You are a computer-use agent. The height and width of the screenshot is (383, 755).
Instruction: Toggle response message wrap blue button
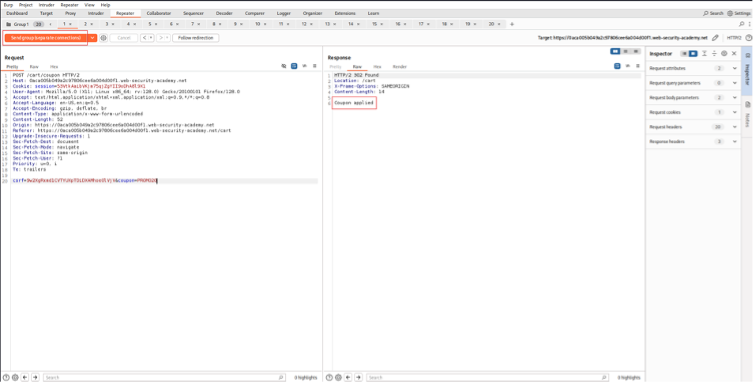tap(617, 66)
